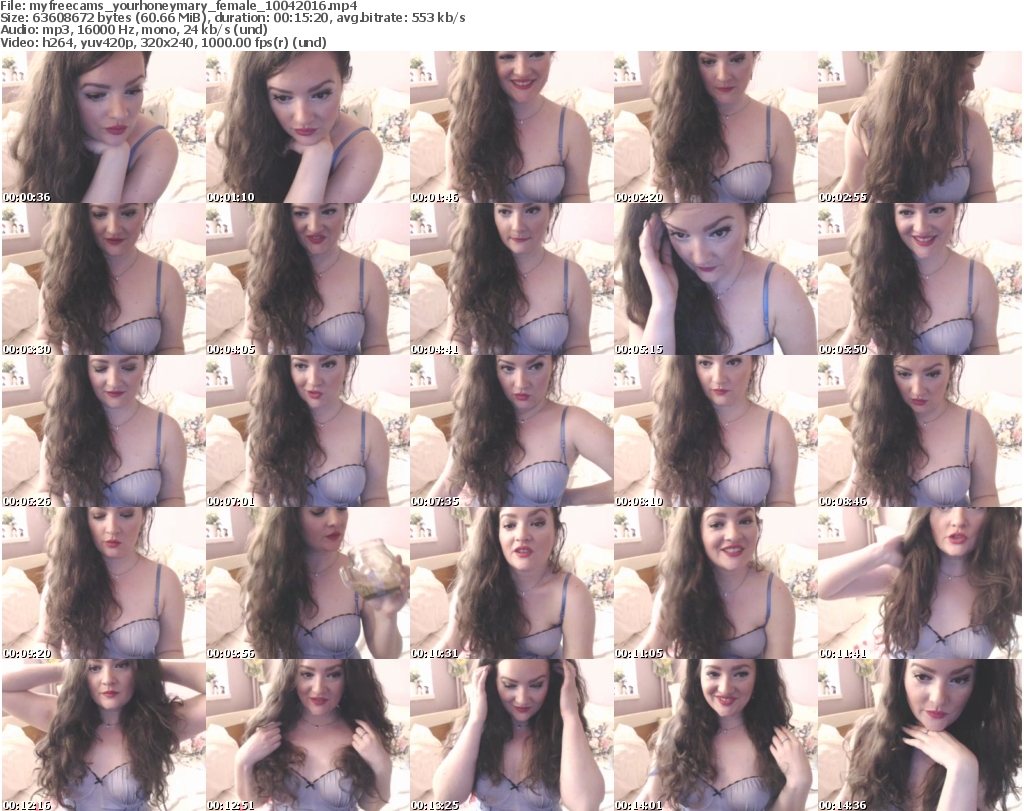Choose the frame at 00:04:41

coord(511,279)
